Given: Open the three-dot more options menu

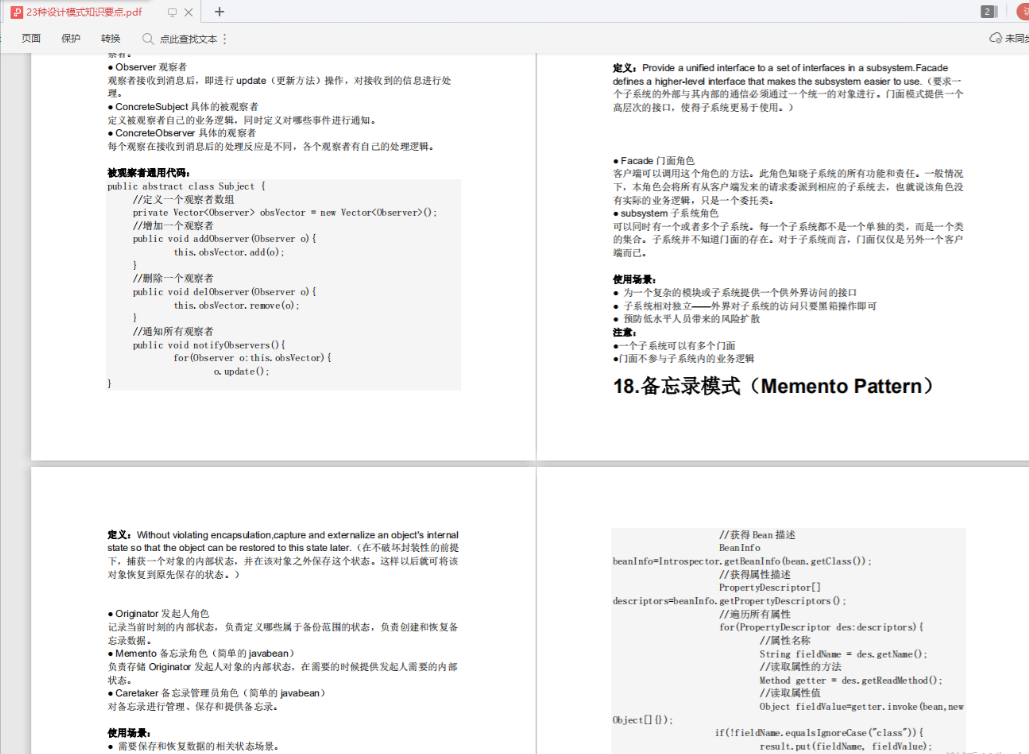Looking at the screenshot, I should pyautogui.click(x=224, y=39).
